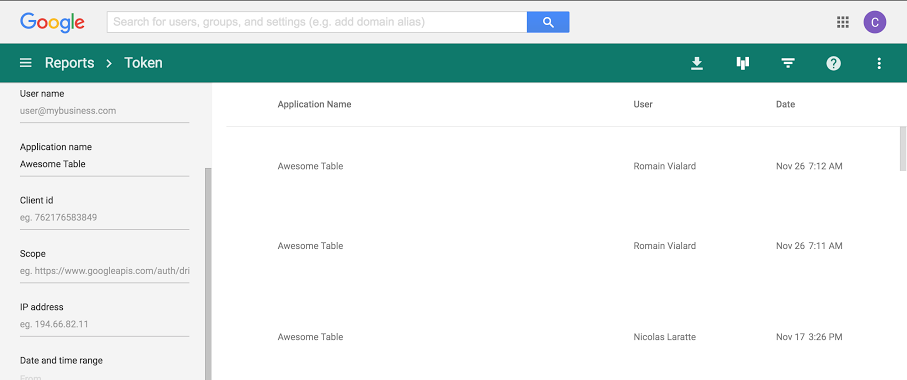
Task: Click the Client id filter field
Action: pos(104,218)
